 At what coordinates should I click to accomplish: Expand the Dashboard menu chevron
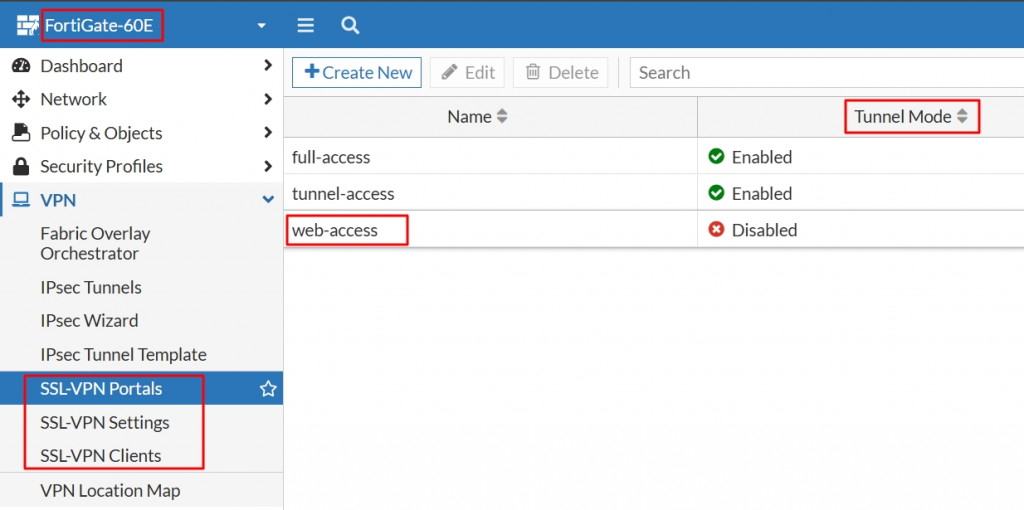(268, 65)
